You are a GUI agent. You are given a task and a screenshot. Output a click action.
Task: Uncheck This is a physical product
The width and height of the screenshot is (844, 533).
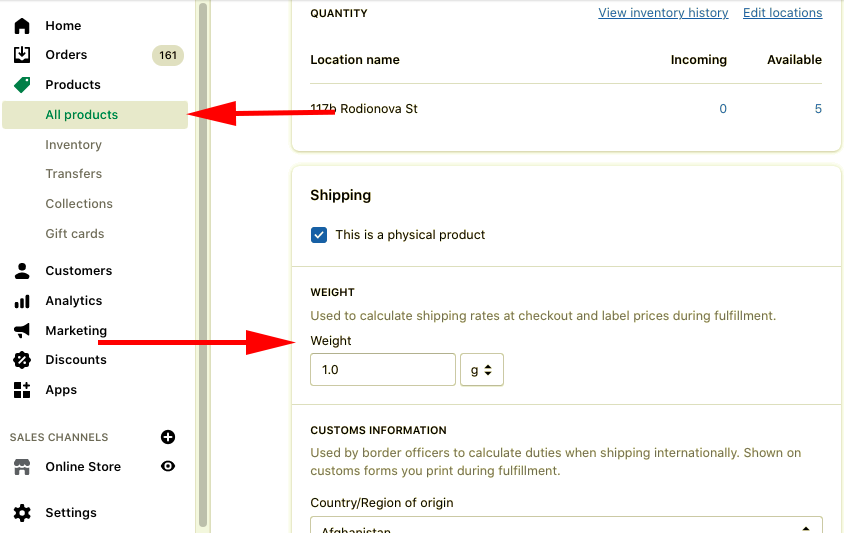(319, 235)
